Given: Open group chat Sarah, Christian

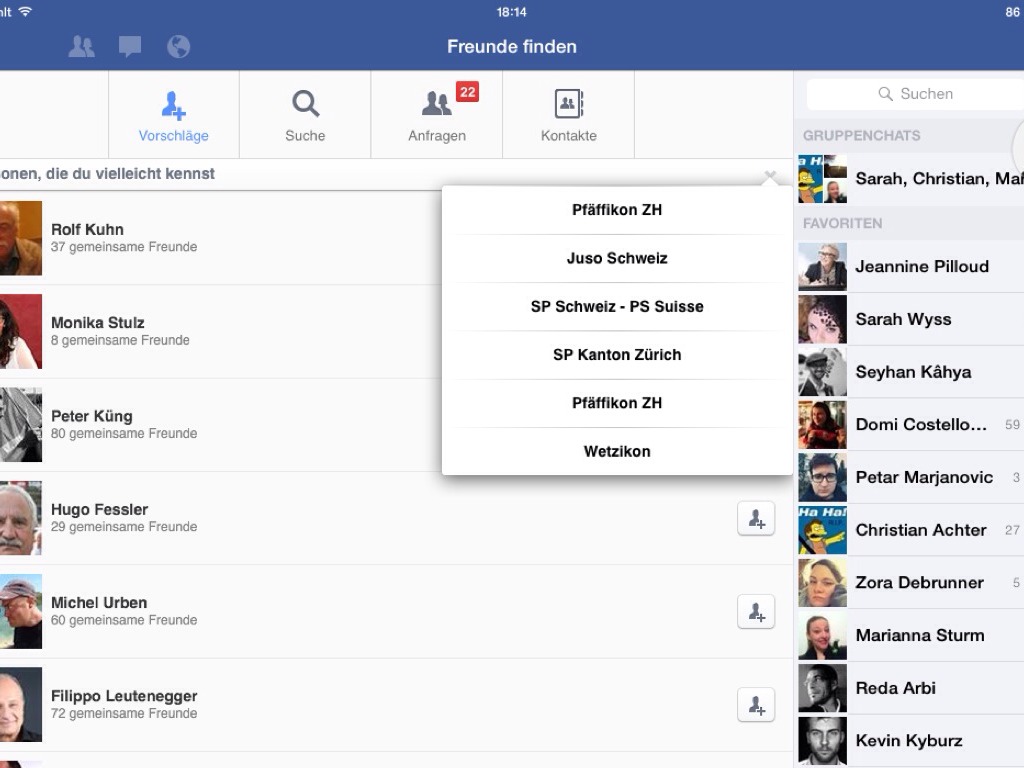Looking at the screenshot, I should 920,179.
